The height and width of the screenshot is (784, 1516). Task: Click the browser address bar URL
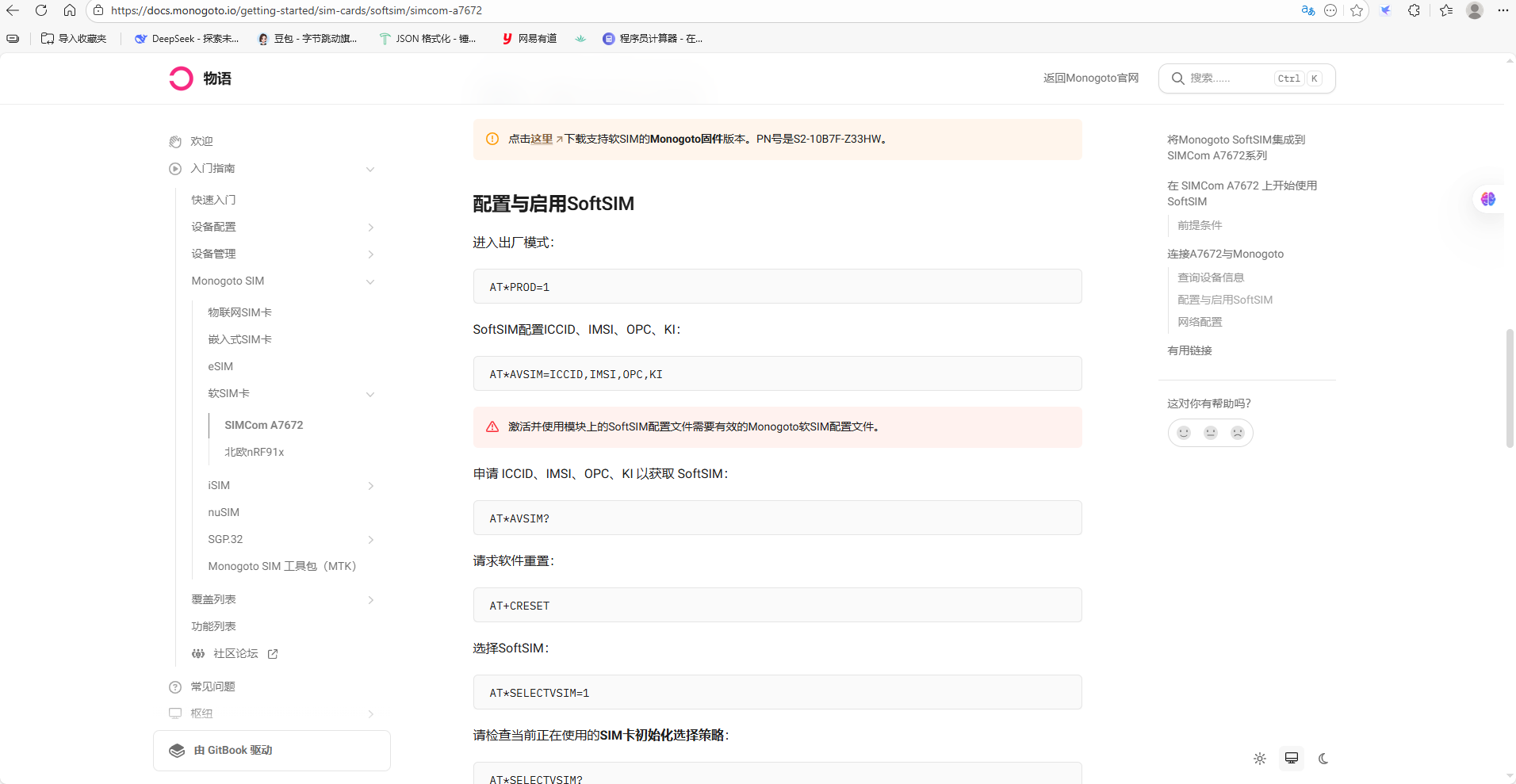pyautogui.click(x=297, y=10)
